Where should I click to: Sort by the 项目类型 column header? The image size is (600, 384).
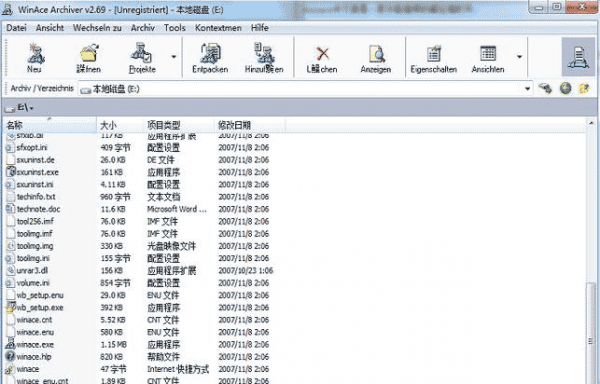coord(179,125)
